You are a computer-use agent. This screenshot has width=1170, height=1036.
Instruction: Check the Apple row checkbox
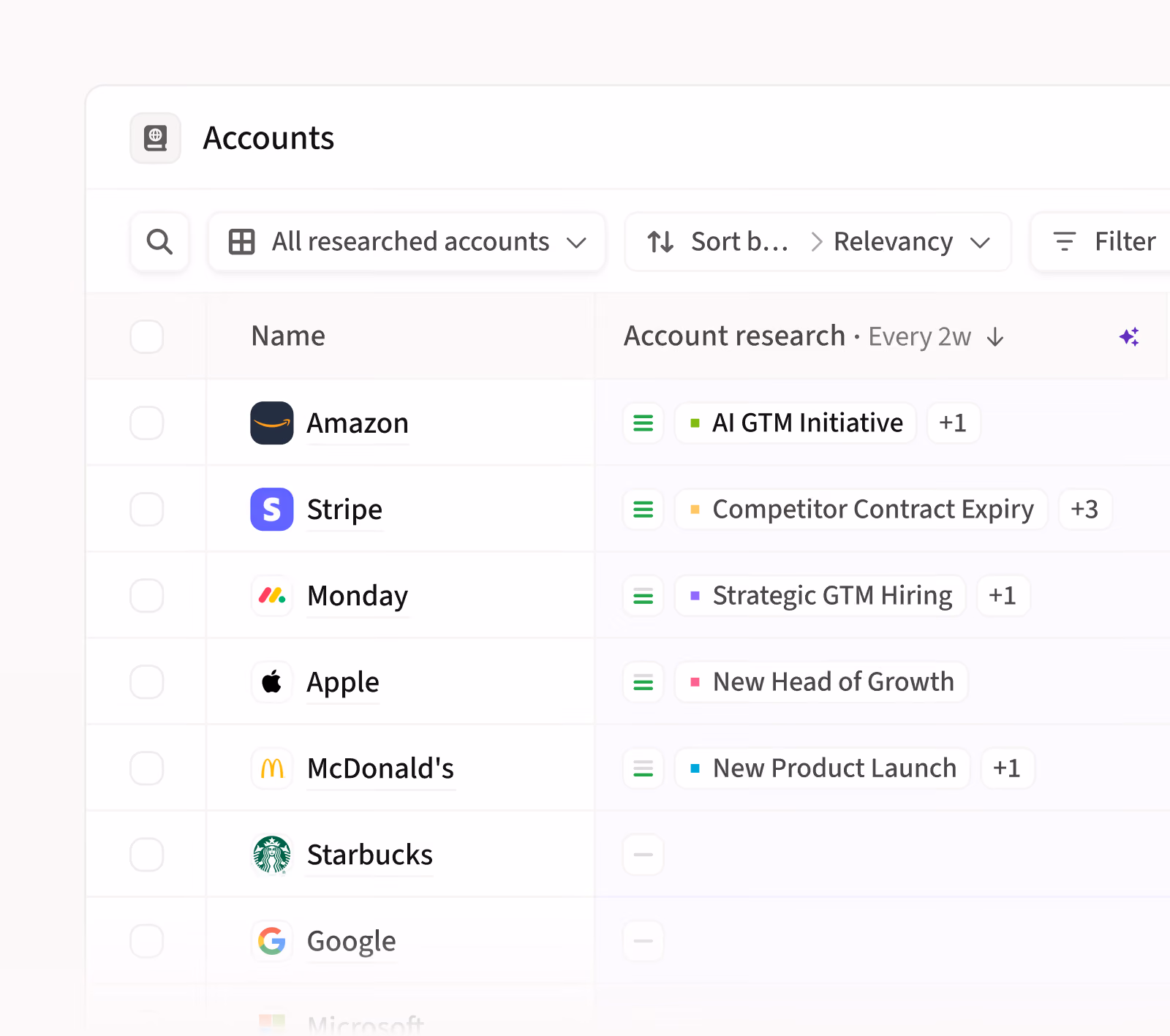click(x=146, y=681)
